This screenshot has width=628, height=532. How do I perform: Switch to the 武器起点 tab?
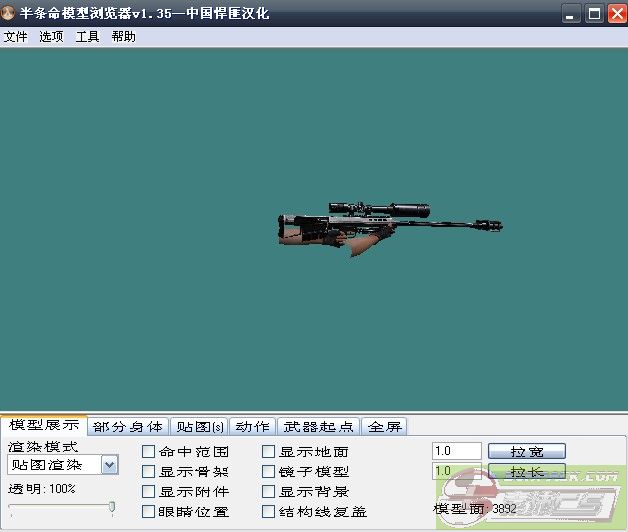pos(317,427)
